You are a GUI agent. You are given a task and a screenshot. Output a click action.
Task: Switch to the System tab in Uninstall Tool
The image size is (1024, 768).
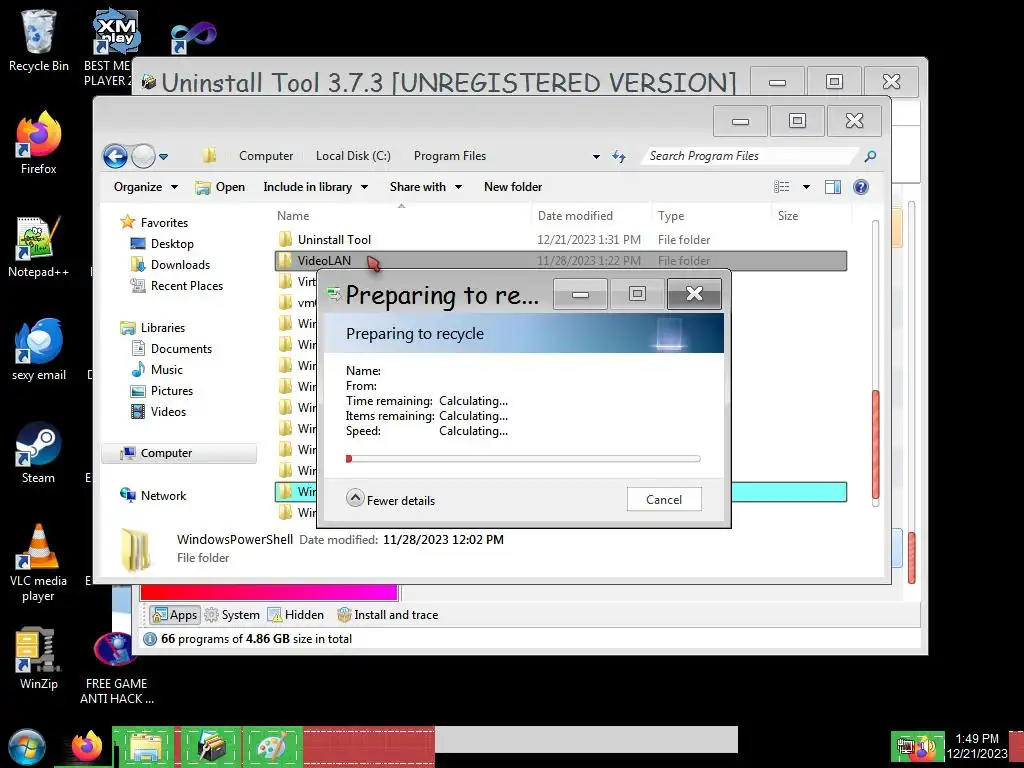point(232,615)
